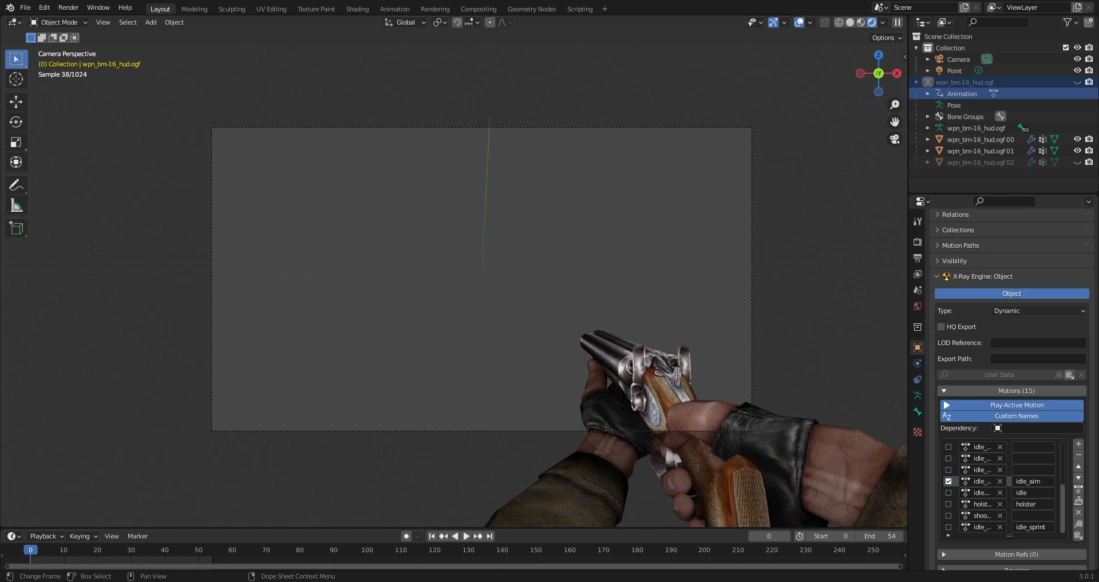Enable the HQ Export checkbox
The width and height of the screenshot is (1099, 582).
click(941, 327)
